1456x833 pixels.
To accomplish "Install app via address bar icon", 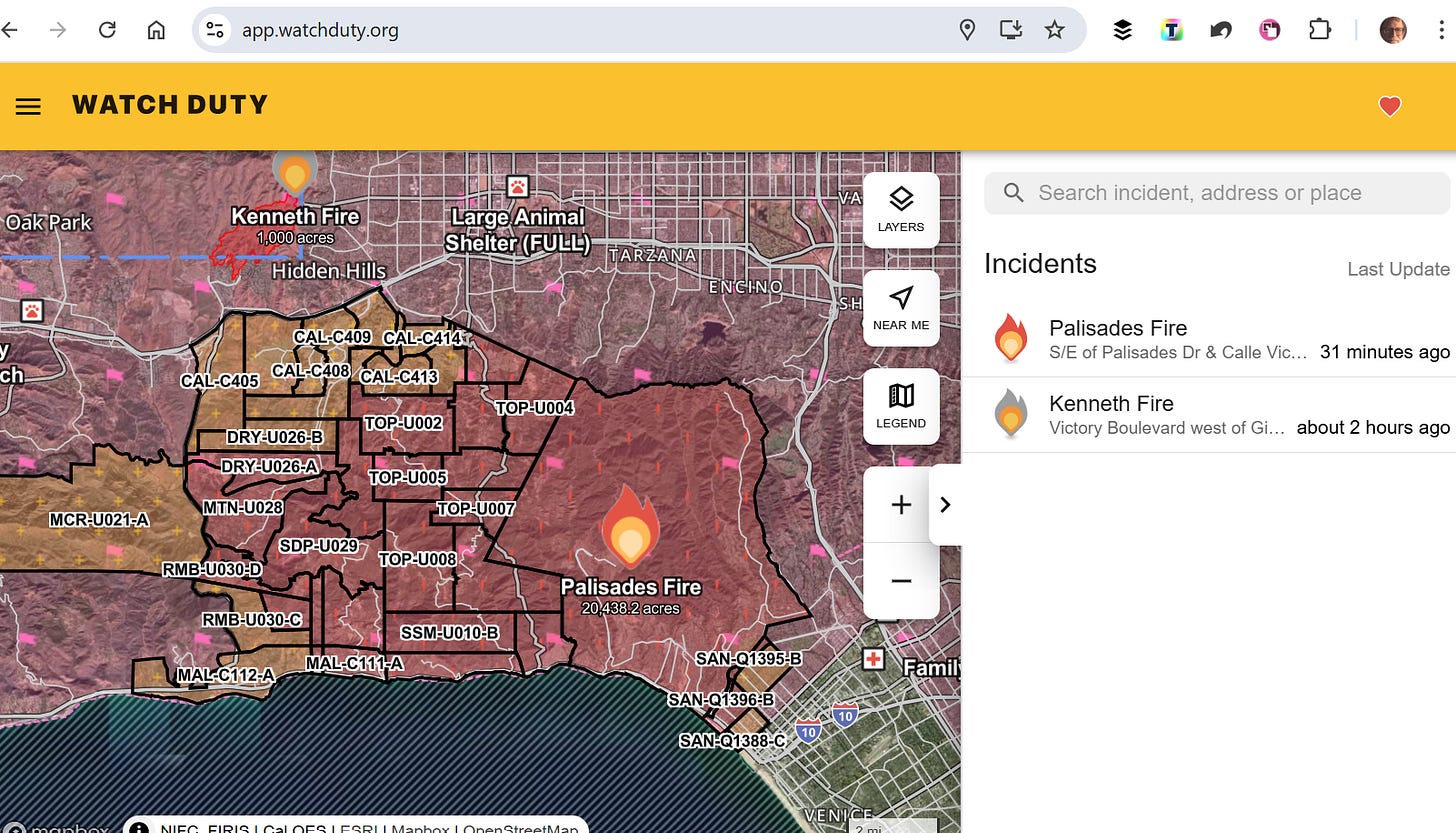I will click(1011, 30).
